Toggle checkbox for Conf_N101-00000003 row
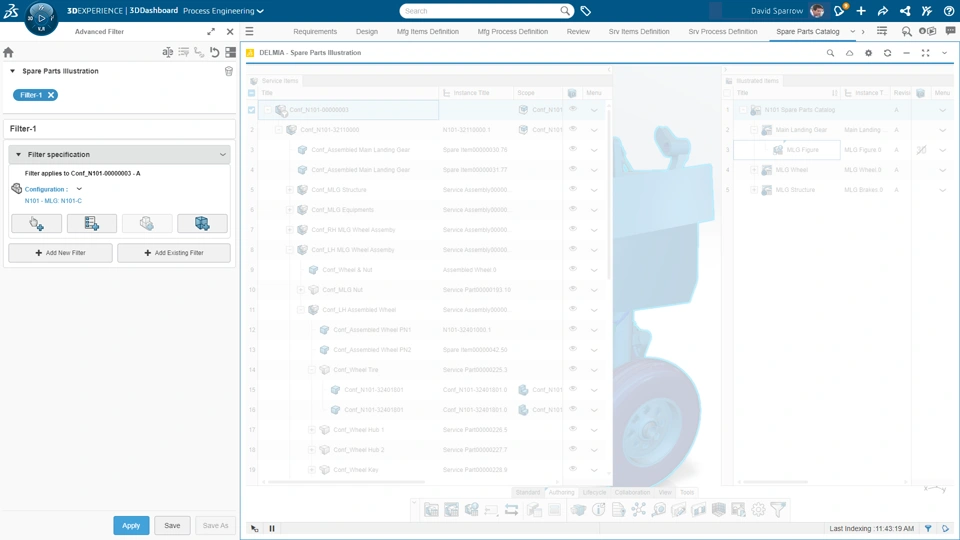The width and height of the screenshot is (960, 540). pyautogui.click(x=252, y=110)
